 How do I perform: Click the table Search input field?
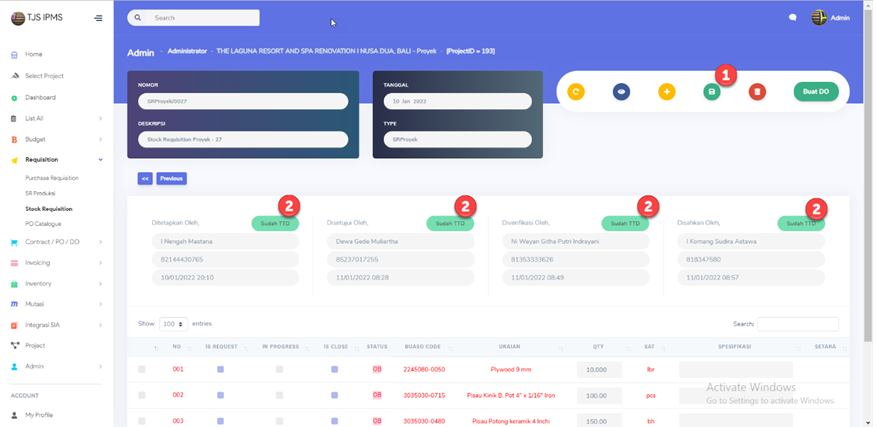(797, 324)
